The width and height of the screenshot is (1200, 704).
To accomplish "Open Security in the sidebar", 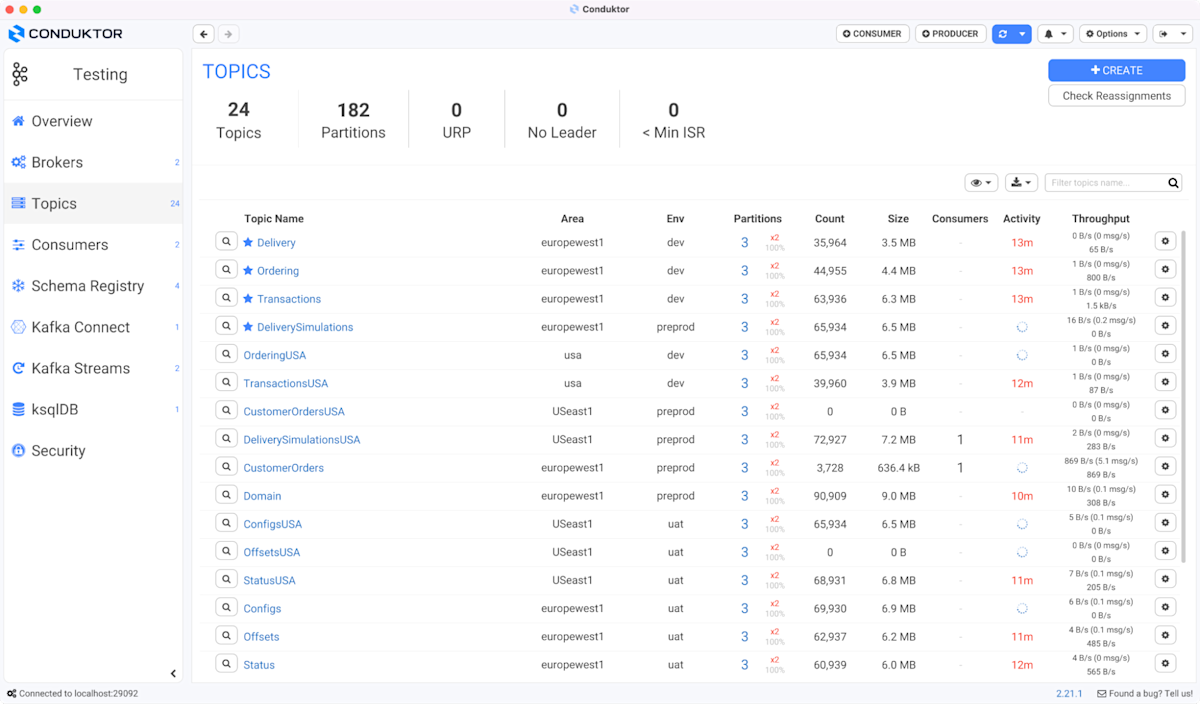I will pyautogui.click(x=93, y=450).
